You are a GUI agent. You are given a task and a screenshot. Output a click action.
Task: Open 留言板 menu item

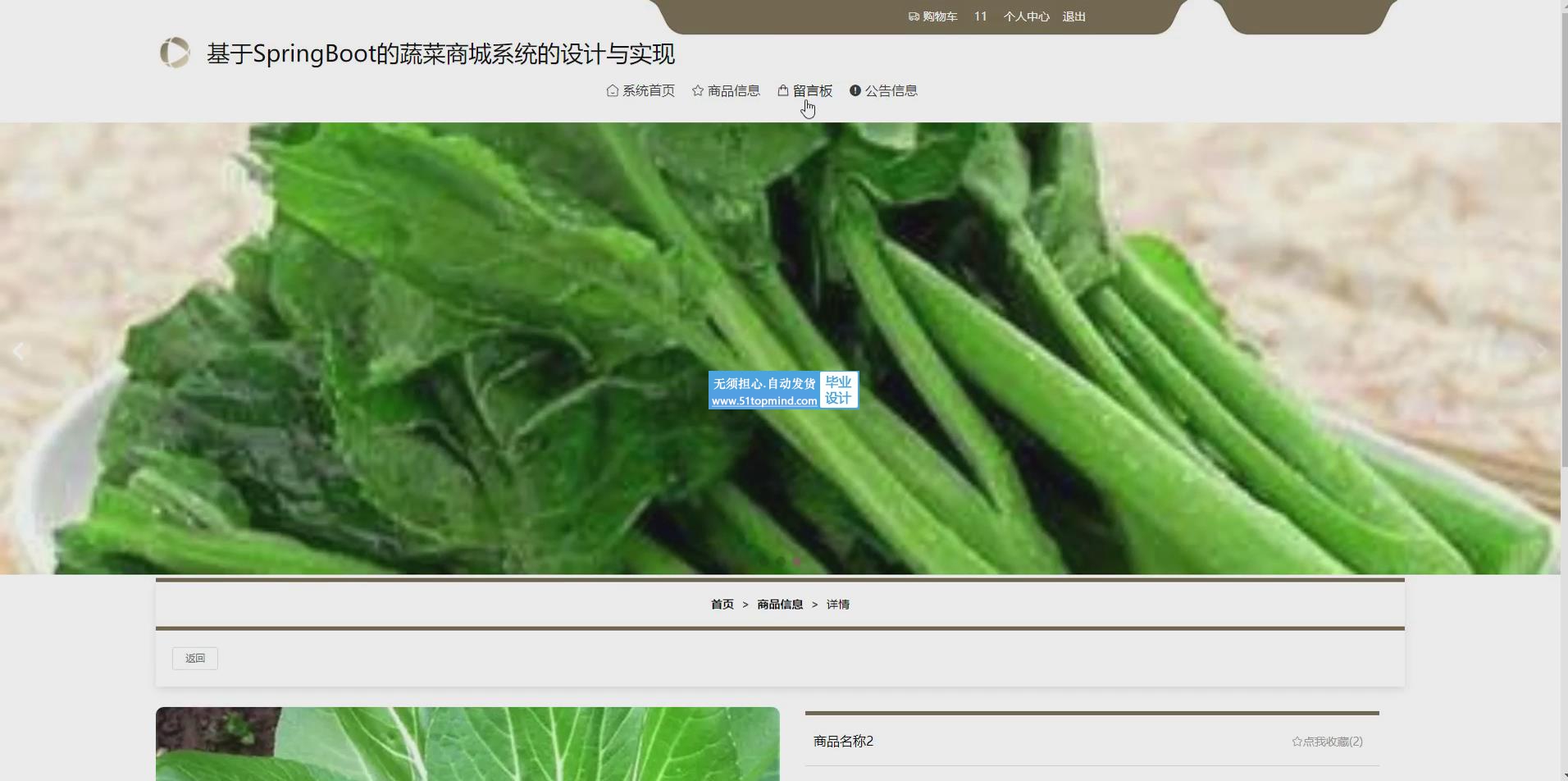coord(805,90)
